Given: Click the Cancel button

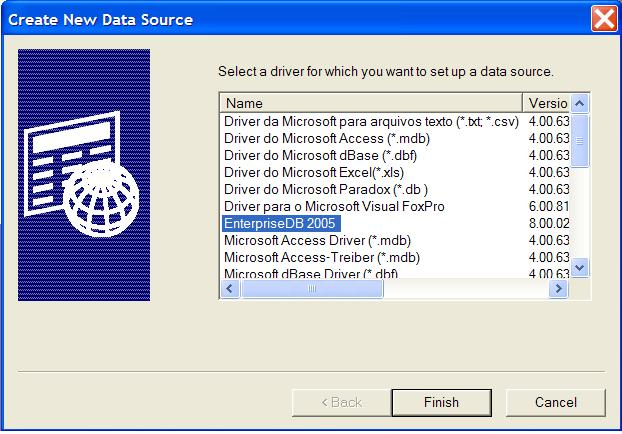Looking at the screenshot, I should [555, 402].
